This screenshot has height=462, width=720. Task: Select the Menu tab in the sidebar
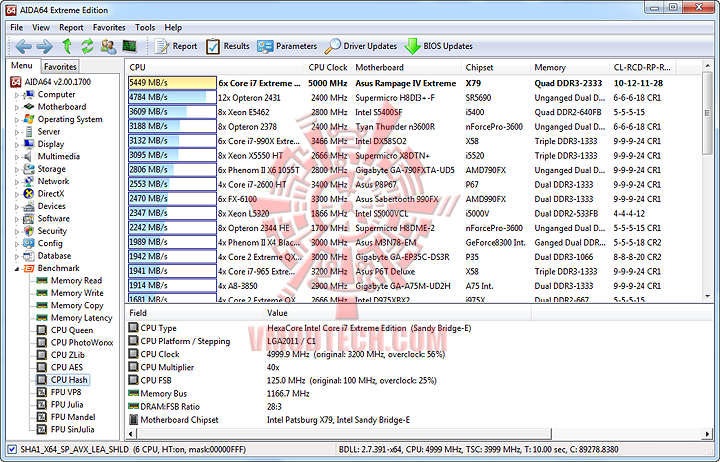tap(22, 66)
